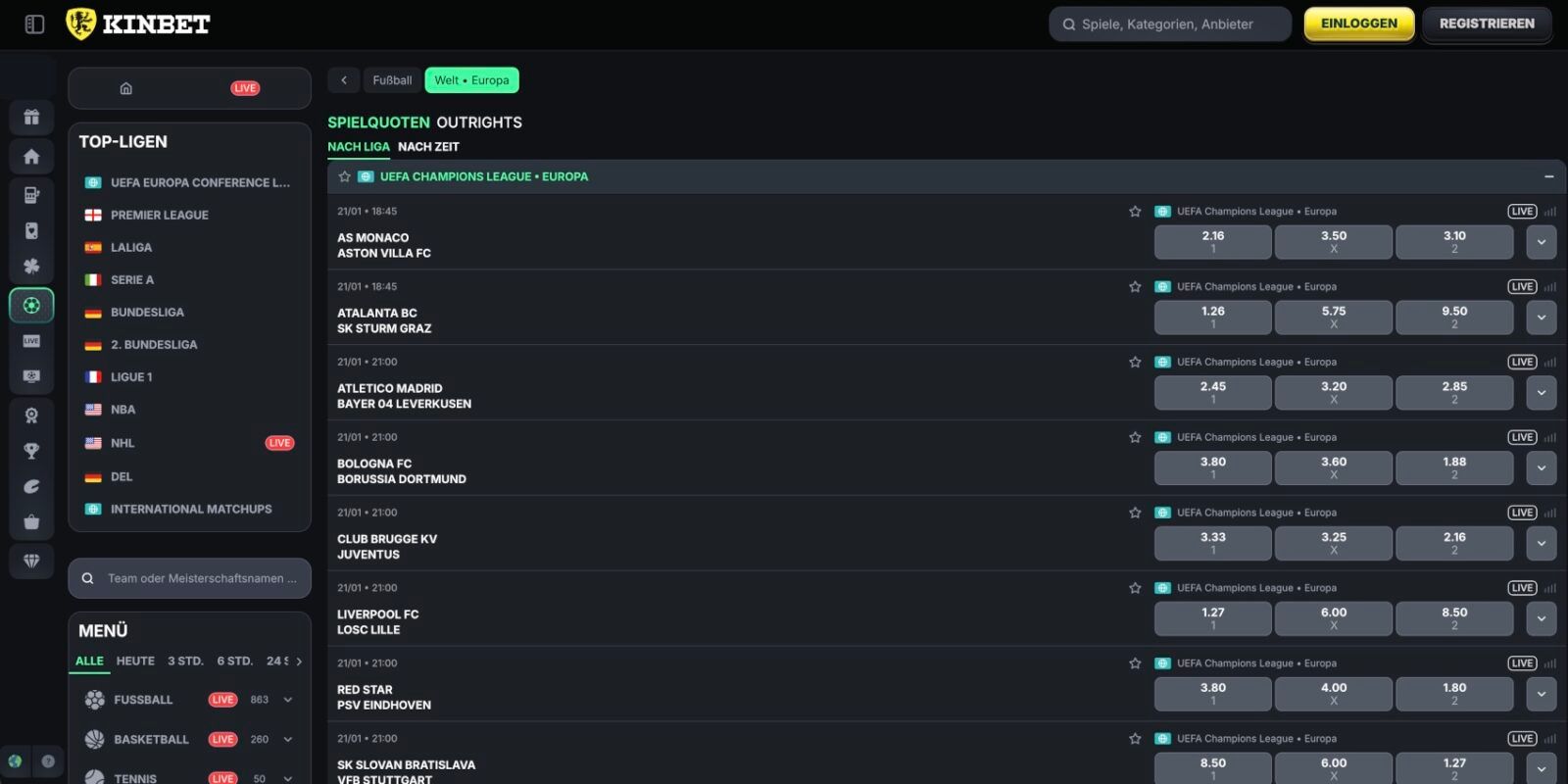Click the home icon above Top-Ligen
The image size is (1568, 784).
click(x=126, y=88)
